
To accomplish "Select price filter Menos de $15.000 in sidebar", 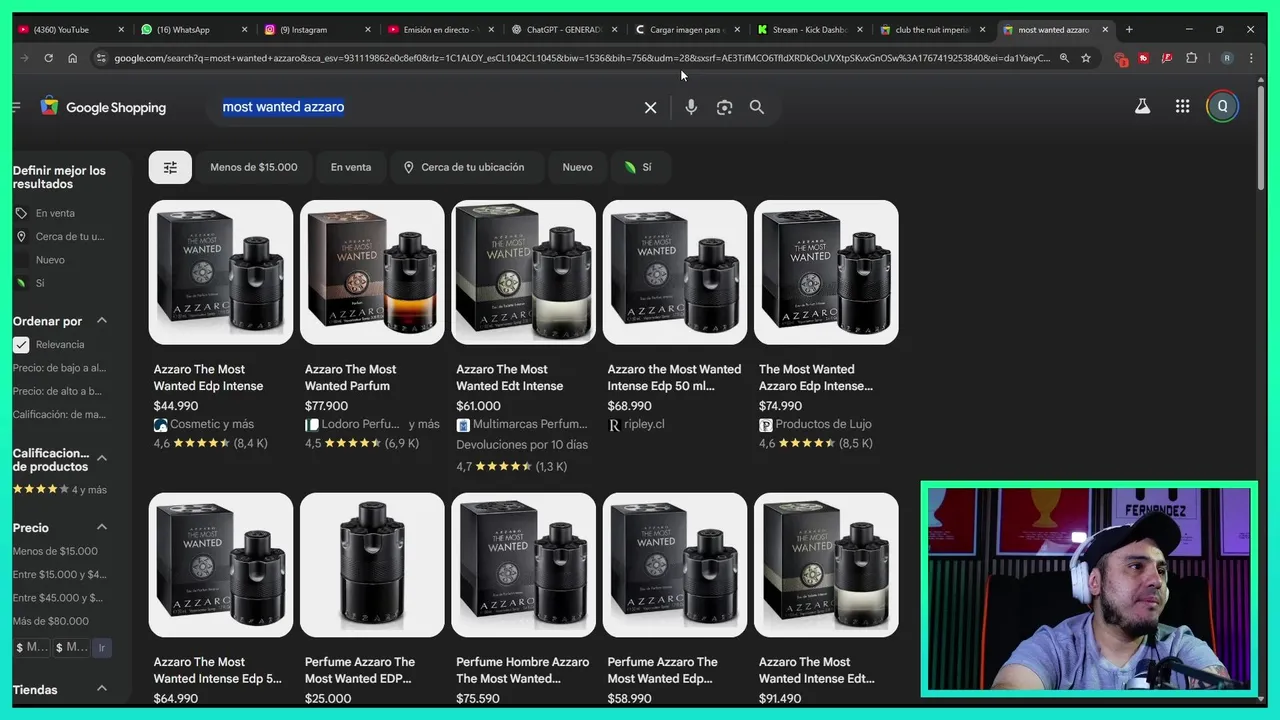I will click(55, 551).
